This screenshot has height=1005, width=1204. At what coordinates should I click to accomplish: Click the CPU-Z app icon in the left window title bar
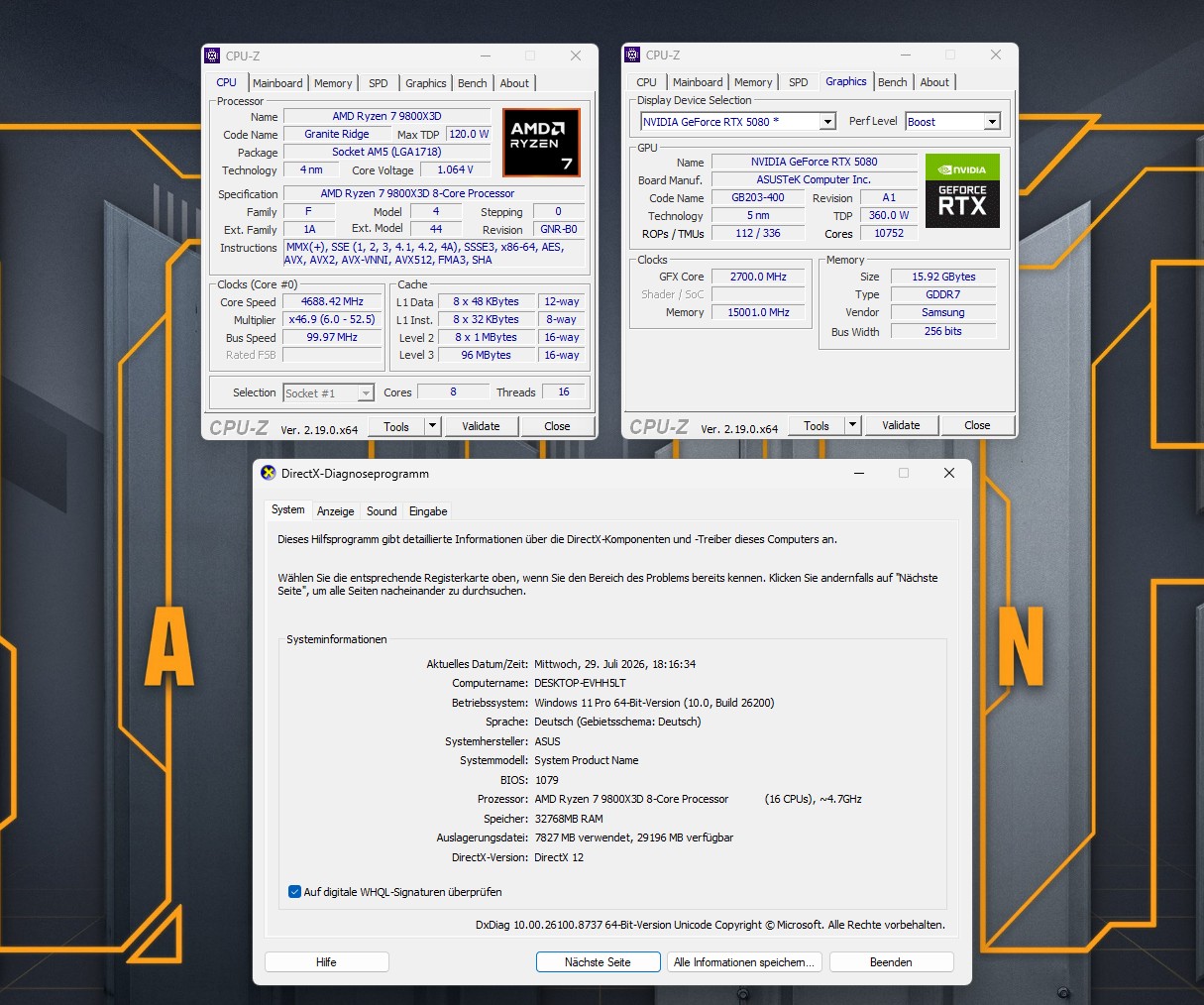point(212,56)
